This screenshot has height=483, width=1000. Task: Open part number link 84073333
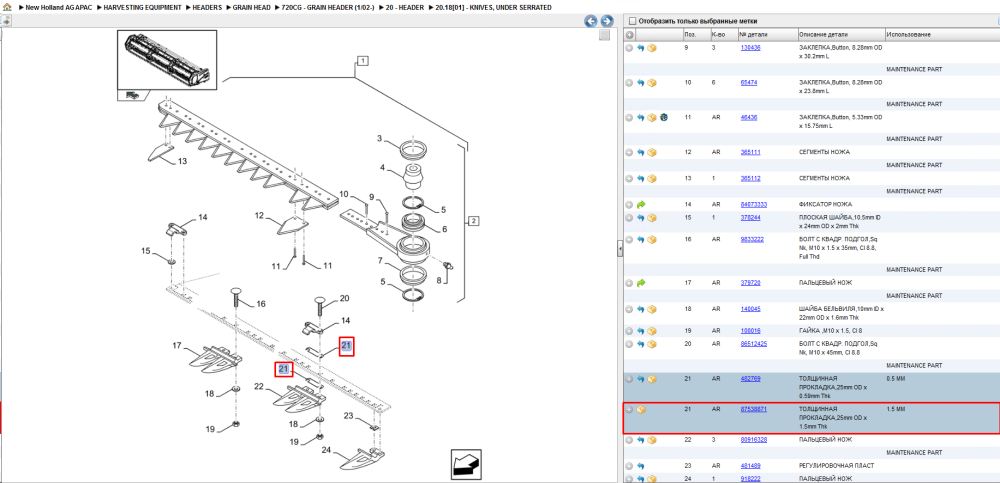point(753,205)
